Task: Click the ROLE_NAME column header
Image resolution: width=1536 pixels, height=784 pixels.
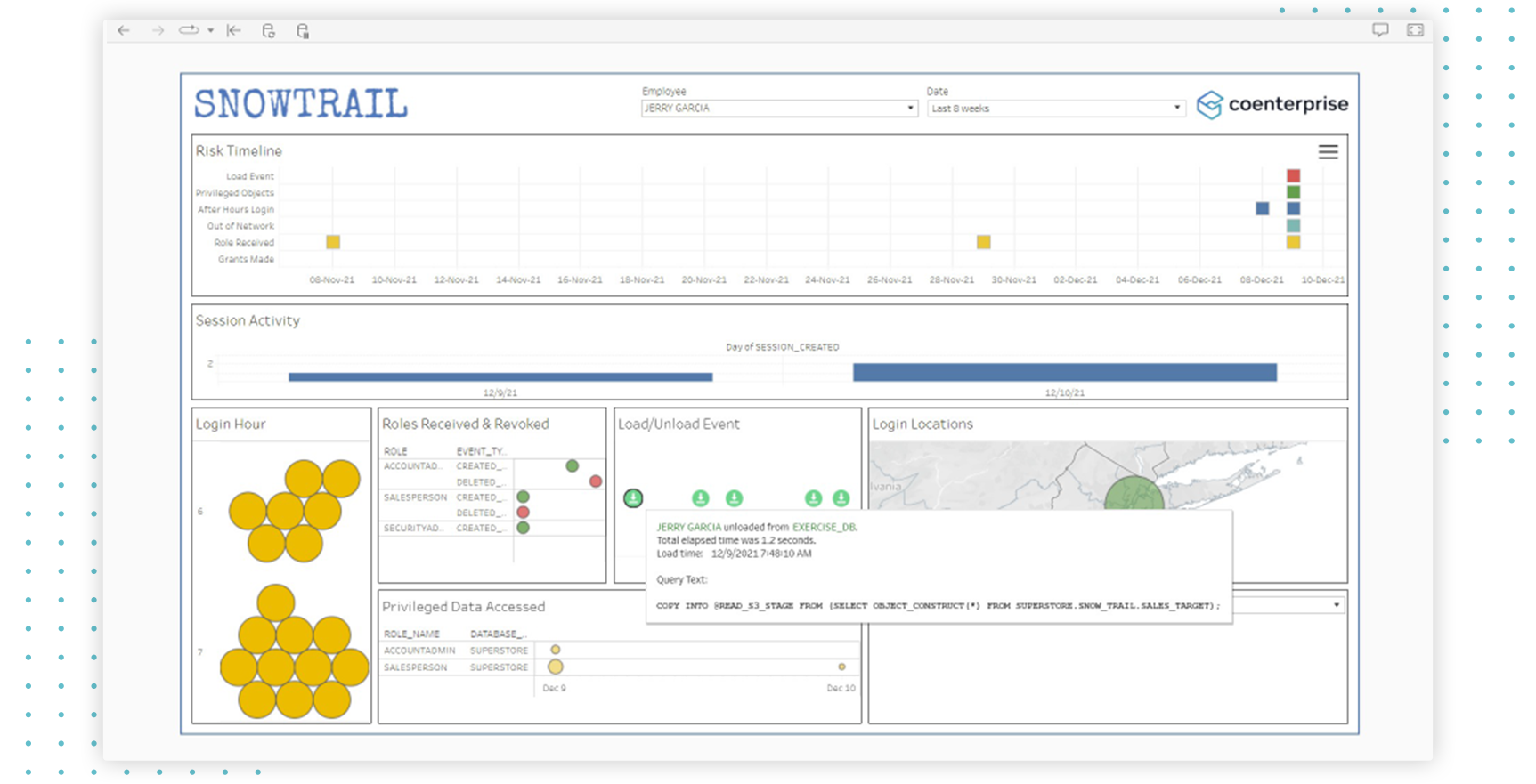Action: tap(411, 634)
